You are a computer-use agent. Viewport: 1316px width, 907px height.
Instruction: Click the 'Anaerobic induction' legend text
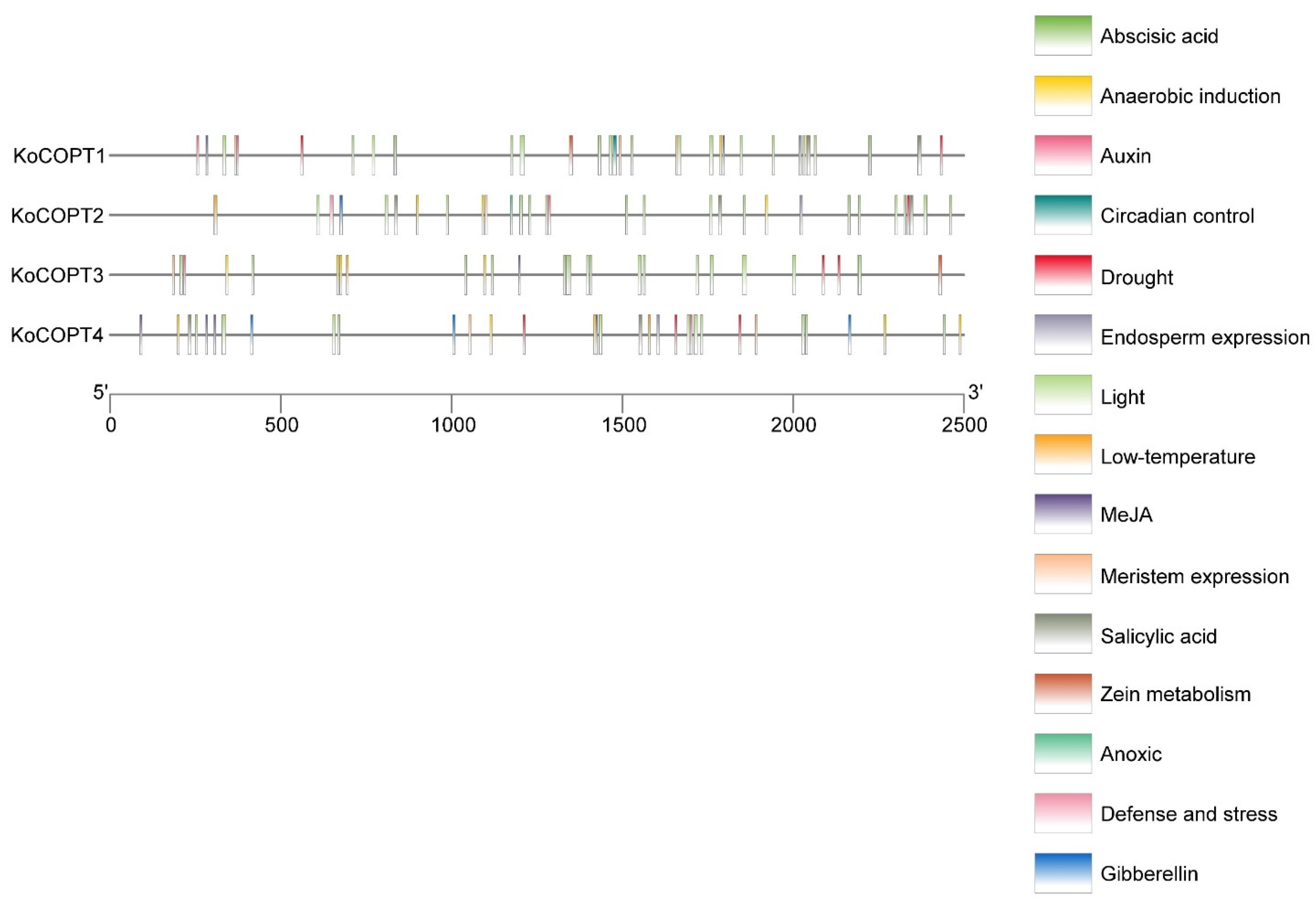pos(1190,96)
